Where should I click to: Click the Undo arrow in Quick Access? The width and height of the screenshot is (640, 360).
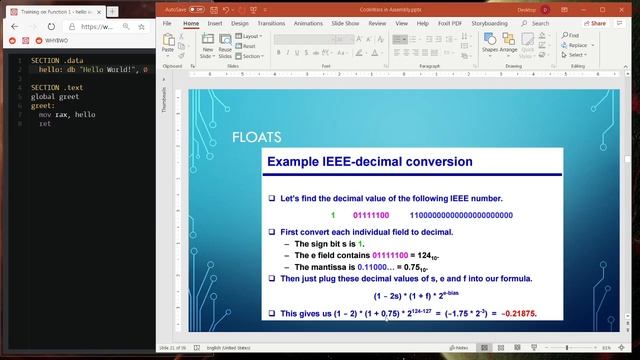[226, 10]
